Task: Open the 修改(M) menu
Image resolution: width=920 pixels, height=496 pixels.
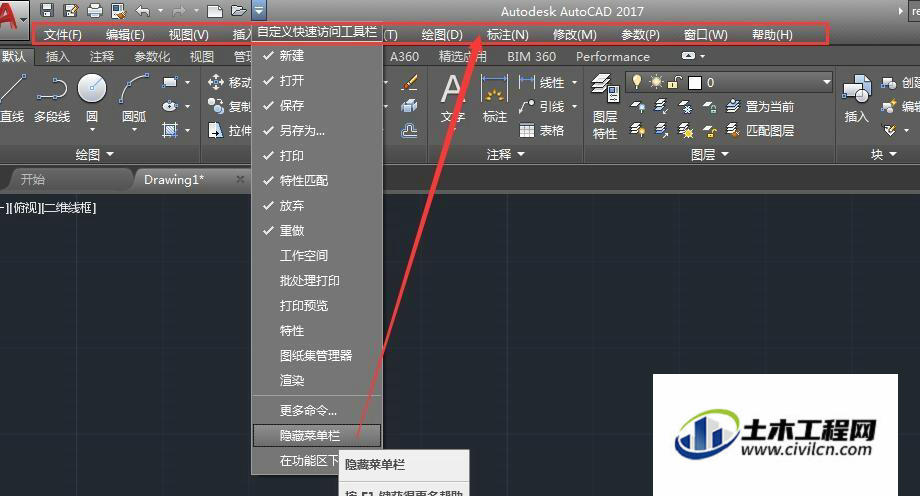Action: pos(574,35)
